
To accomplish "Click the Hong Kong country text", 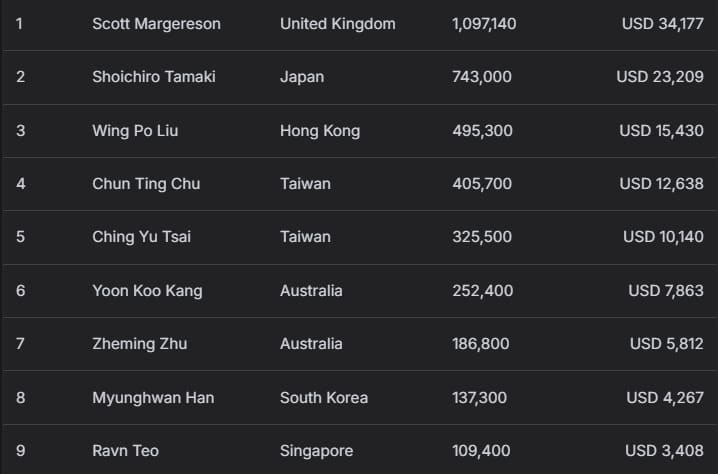I will [320, 131].
